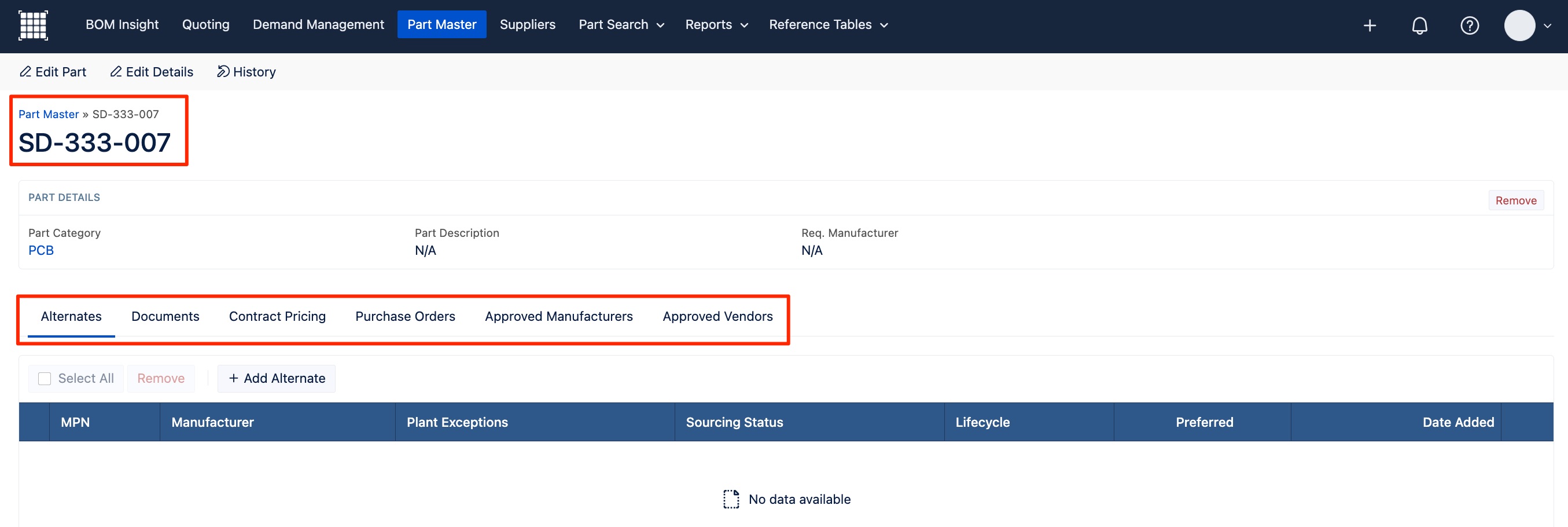Click the user avatar circle
This screenshot has height=527, width=1568.
[1519, 25]
